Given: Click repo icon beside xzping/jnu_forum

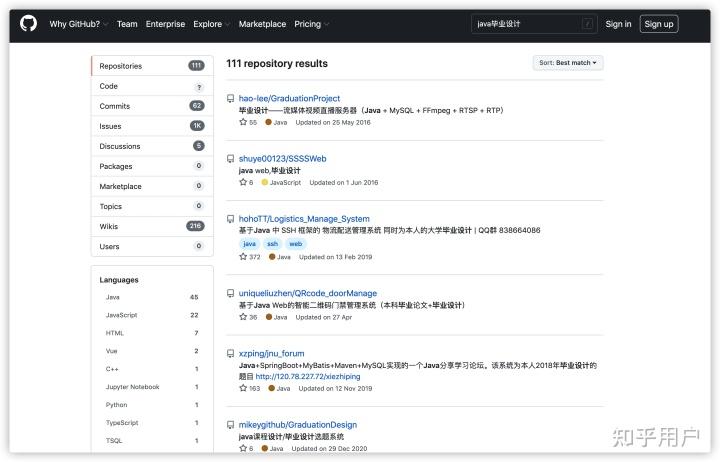Looking at the screenshot, I should coord(231,354).
